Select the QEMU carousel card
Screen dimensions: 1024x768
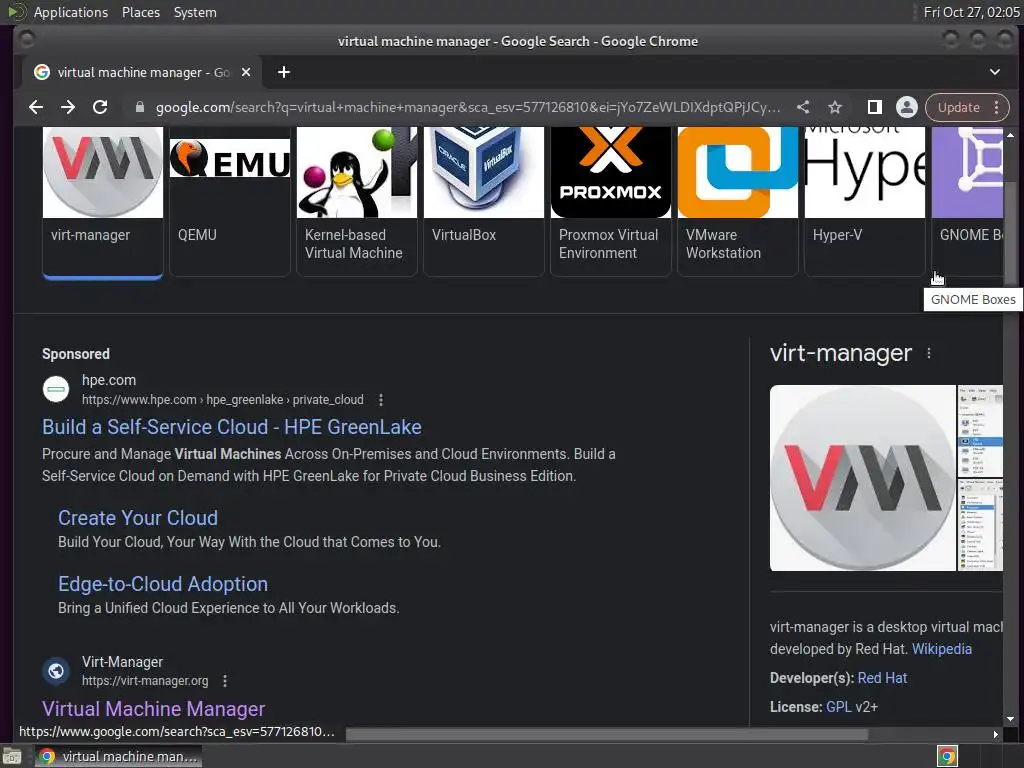230,202
